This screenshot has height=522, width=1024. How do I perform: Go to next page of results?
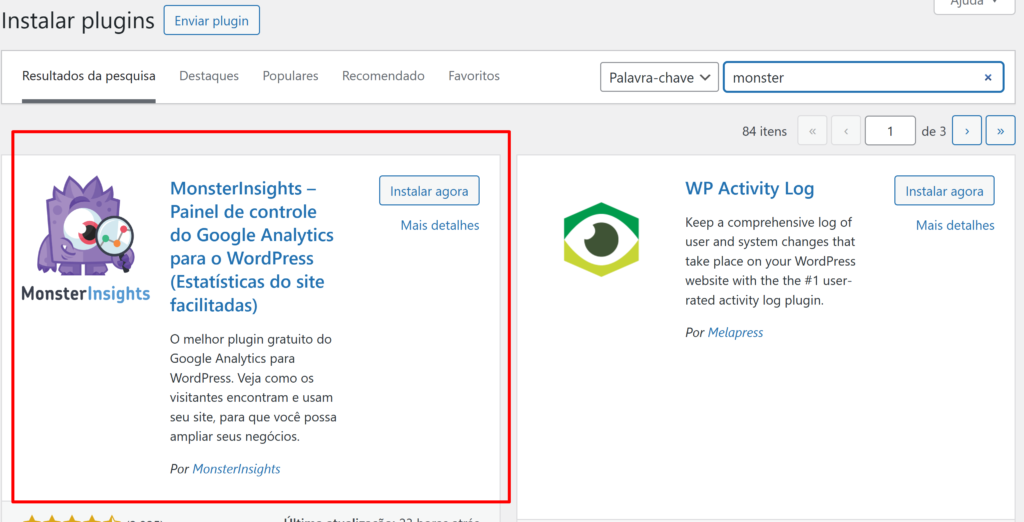[967, 131]
